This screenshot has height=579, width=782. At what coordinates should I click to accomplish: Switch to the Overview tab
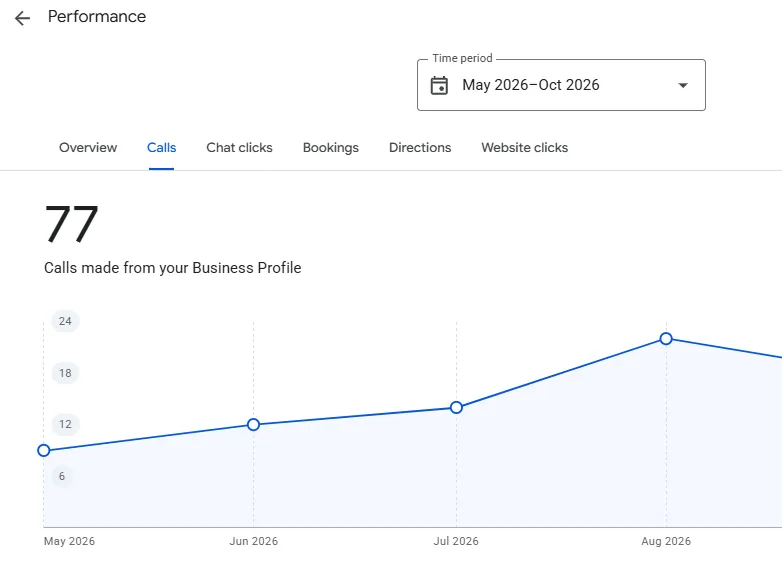(x=88, y=148)
